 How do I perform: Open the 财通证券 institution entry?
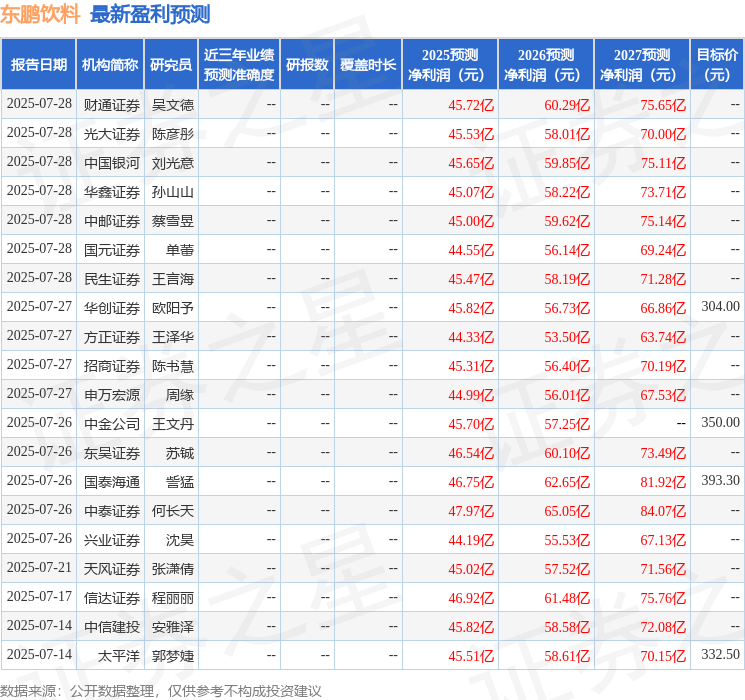[x=111, y=105]
